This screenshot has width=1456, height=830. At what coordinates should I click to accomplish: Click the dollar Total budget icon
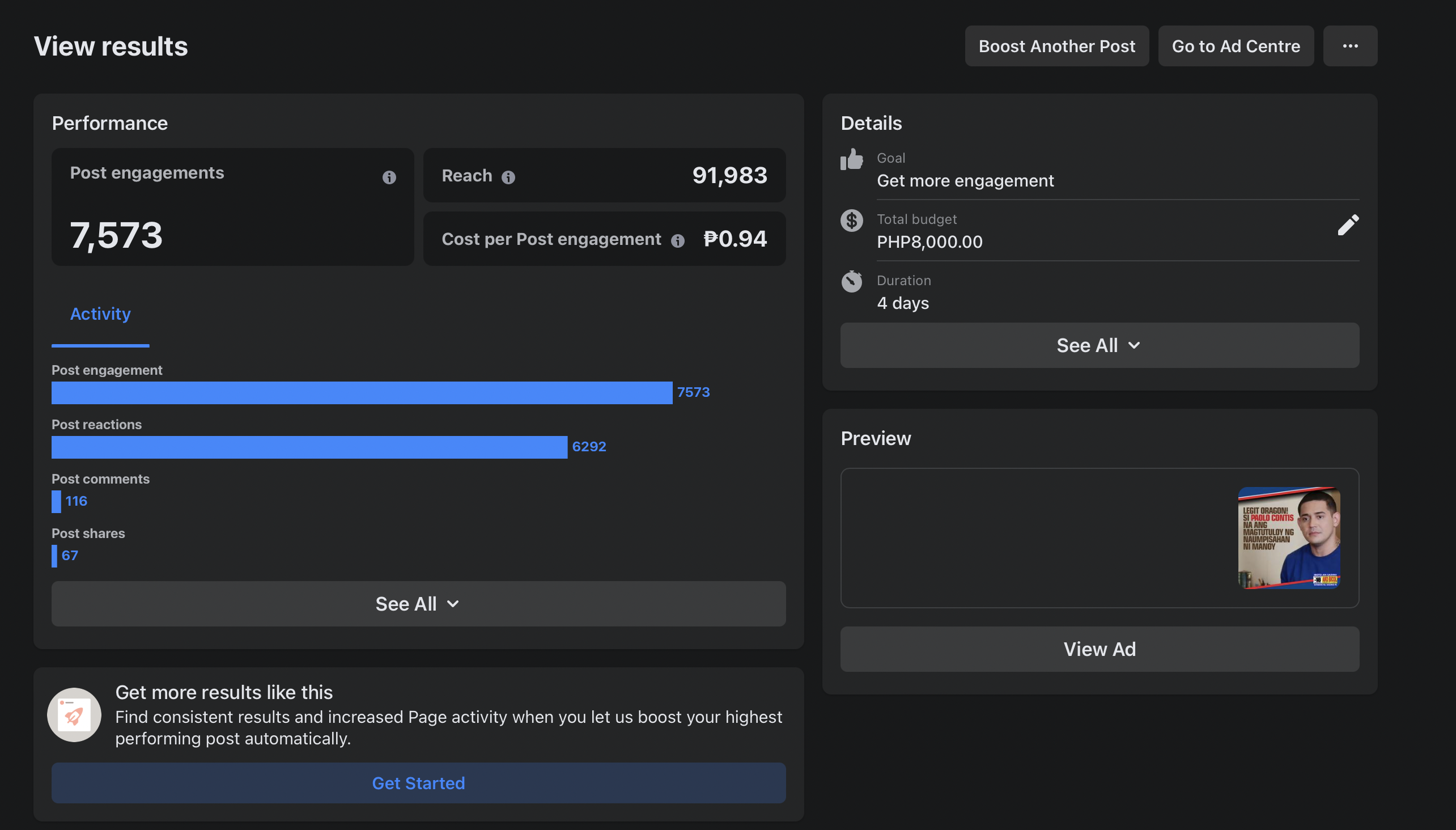pos(851,221)
